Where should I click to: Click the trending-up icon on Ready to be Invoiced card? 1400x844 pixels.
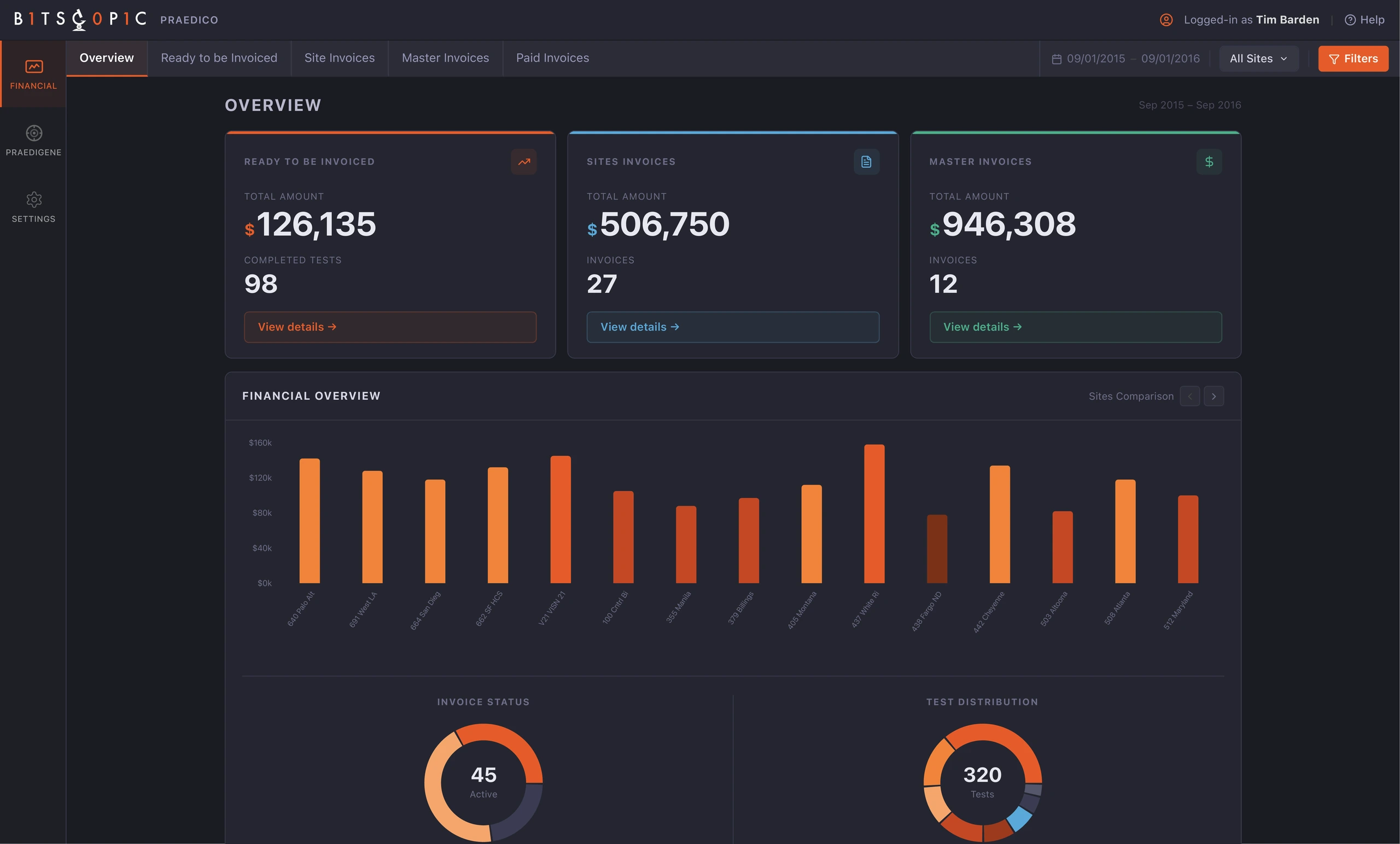click(523, 161)
